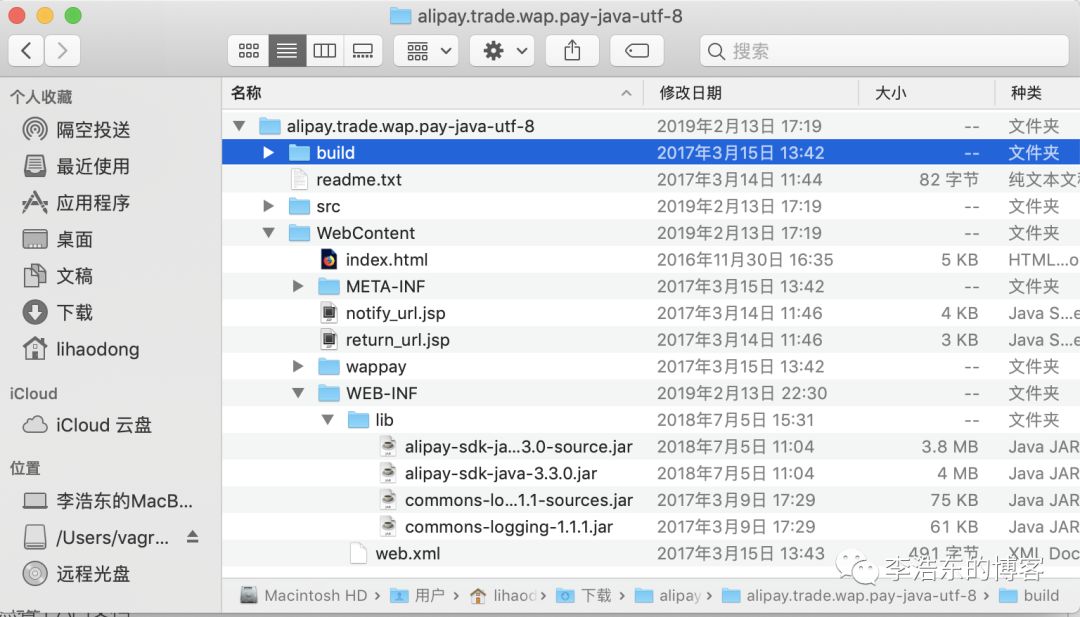
Task: Switch to icon view
Action: click(249, 50)
